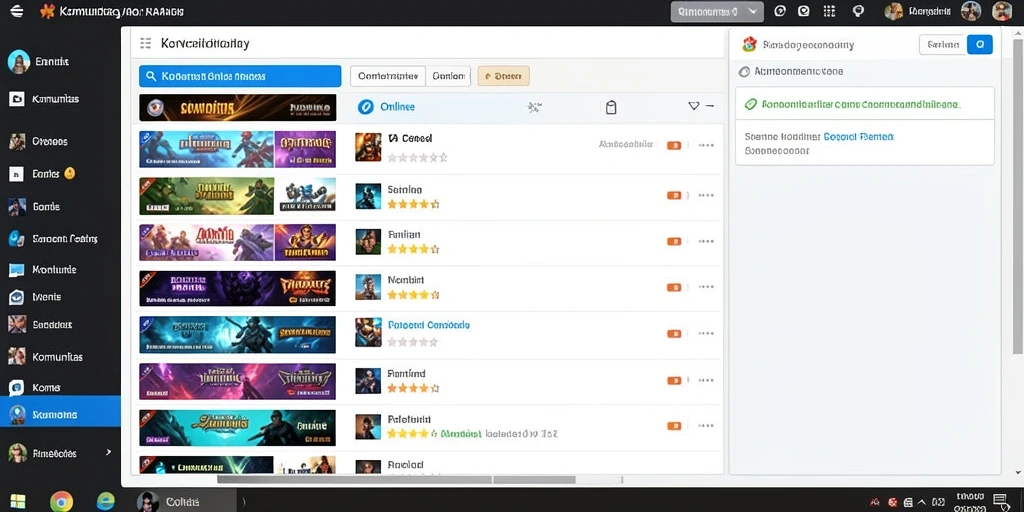Open the three-dot menu for the Fanlian row

click(x=706, y=242)
